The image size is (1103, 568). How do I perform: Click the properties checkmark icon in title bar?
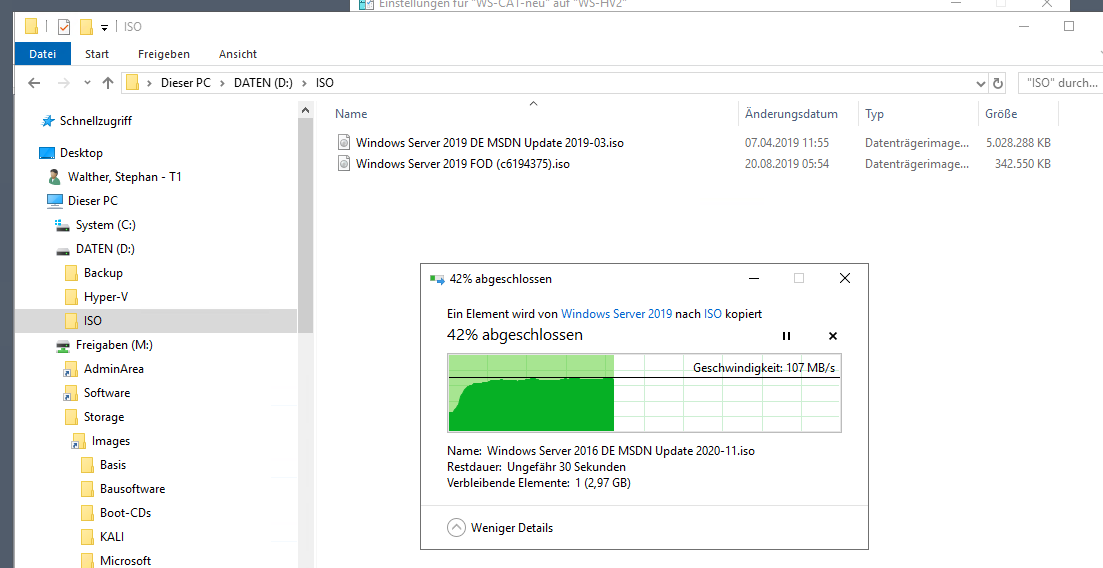(x=64, y=27)
